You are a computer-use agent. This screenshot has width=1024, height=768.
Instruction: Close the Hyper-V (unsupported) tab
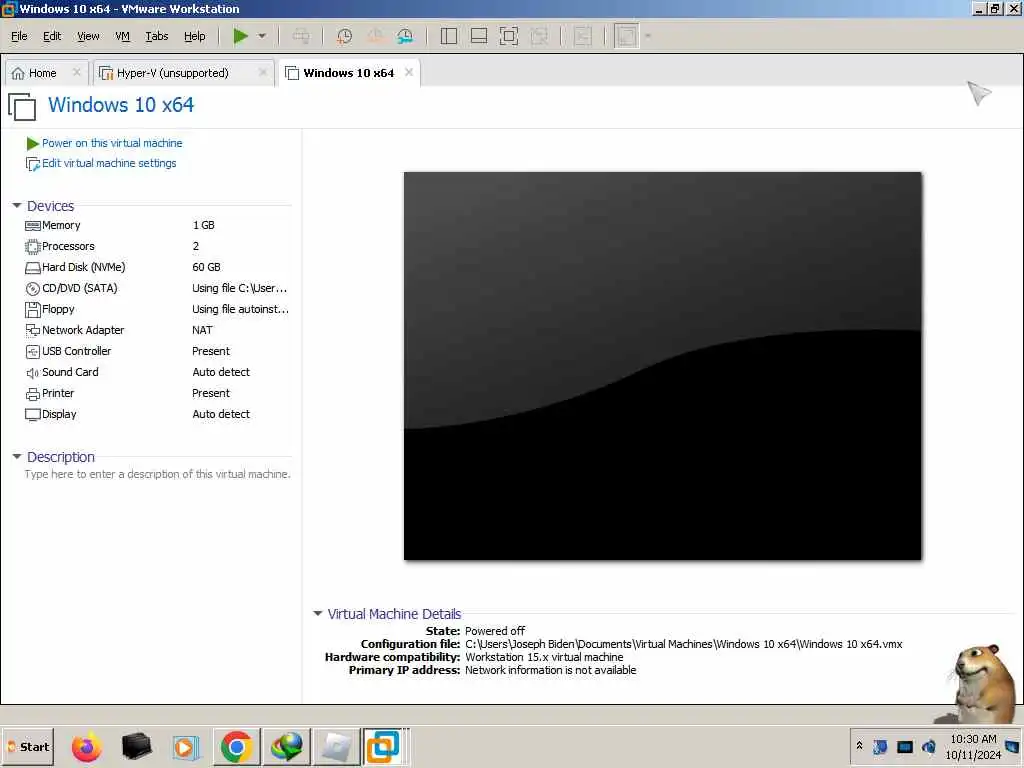point(263,72)
